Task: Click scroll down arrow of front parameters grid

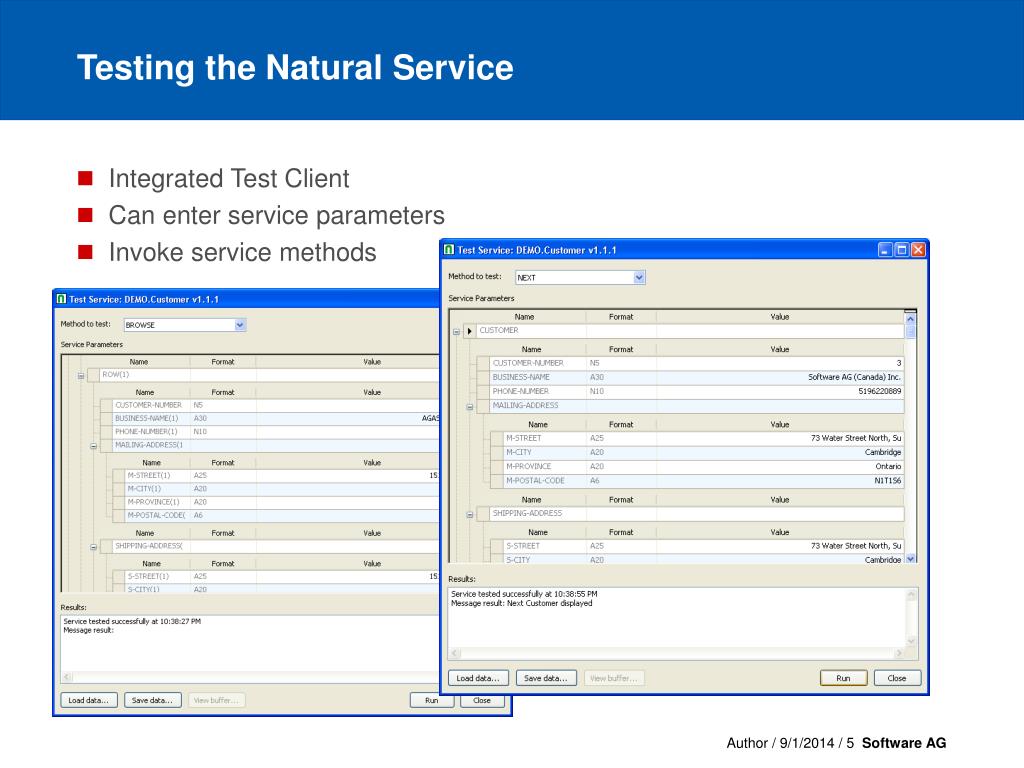Action: tap(910, 559)
